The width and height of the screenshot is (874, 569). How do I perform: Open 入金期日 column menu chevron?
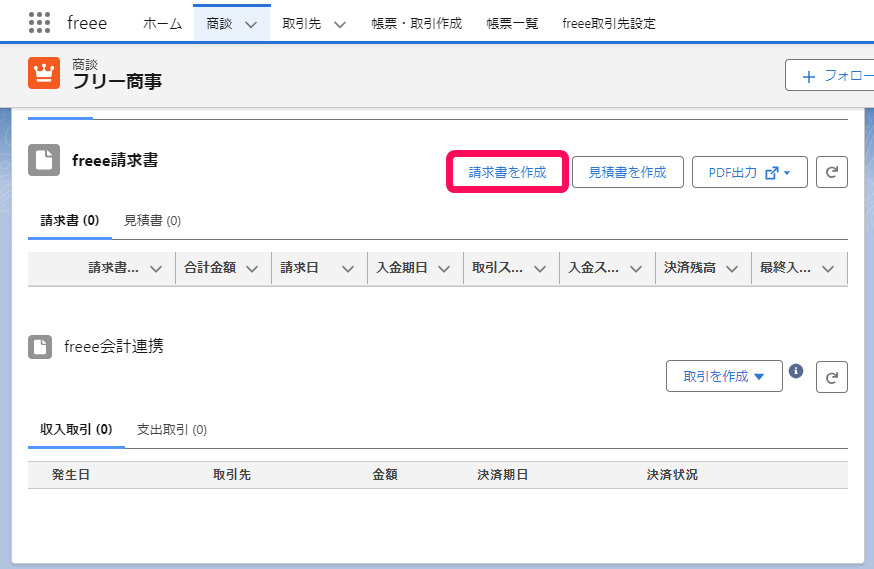(444, 269)
